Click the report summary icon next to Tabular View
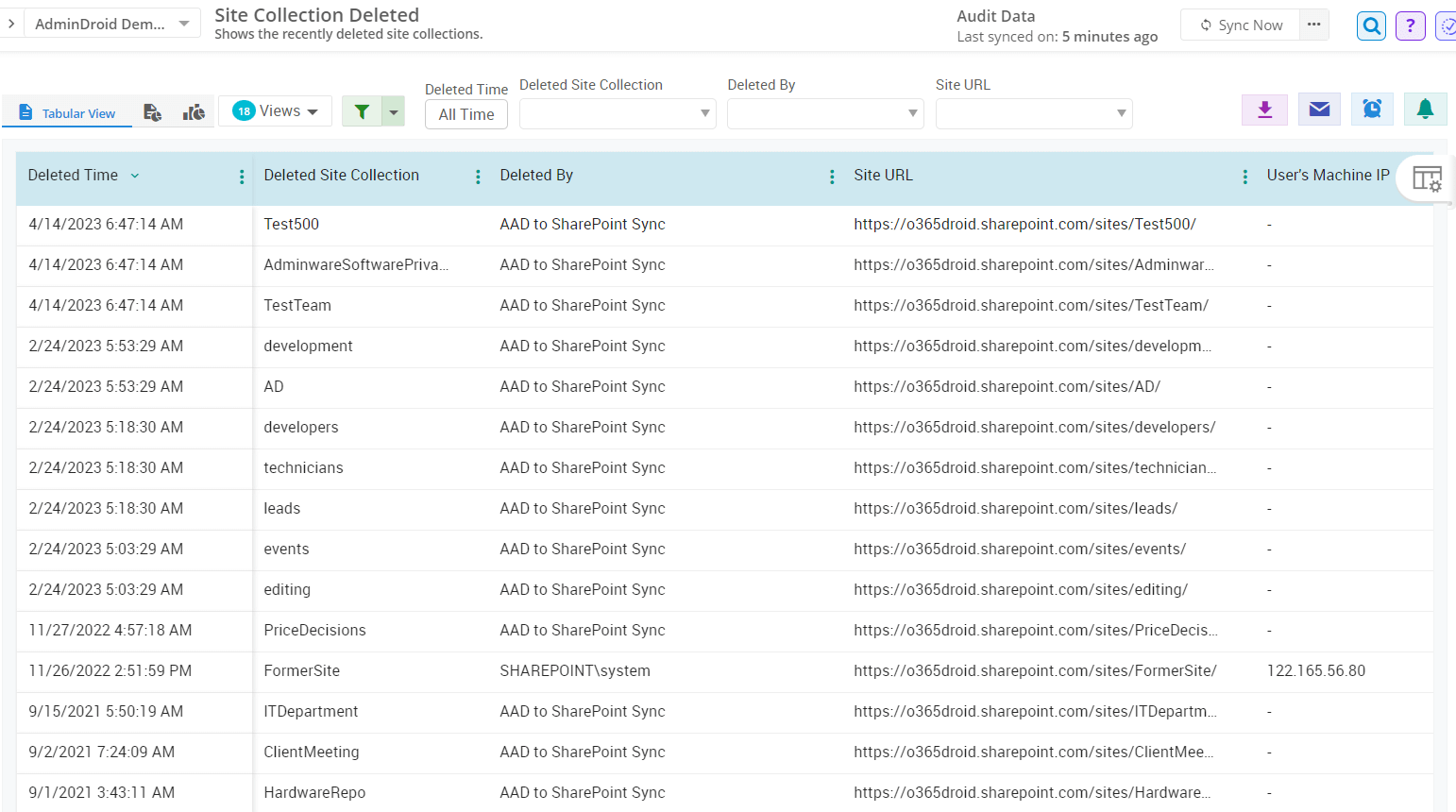 click(x=152, y=111)
